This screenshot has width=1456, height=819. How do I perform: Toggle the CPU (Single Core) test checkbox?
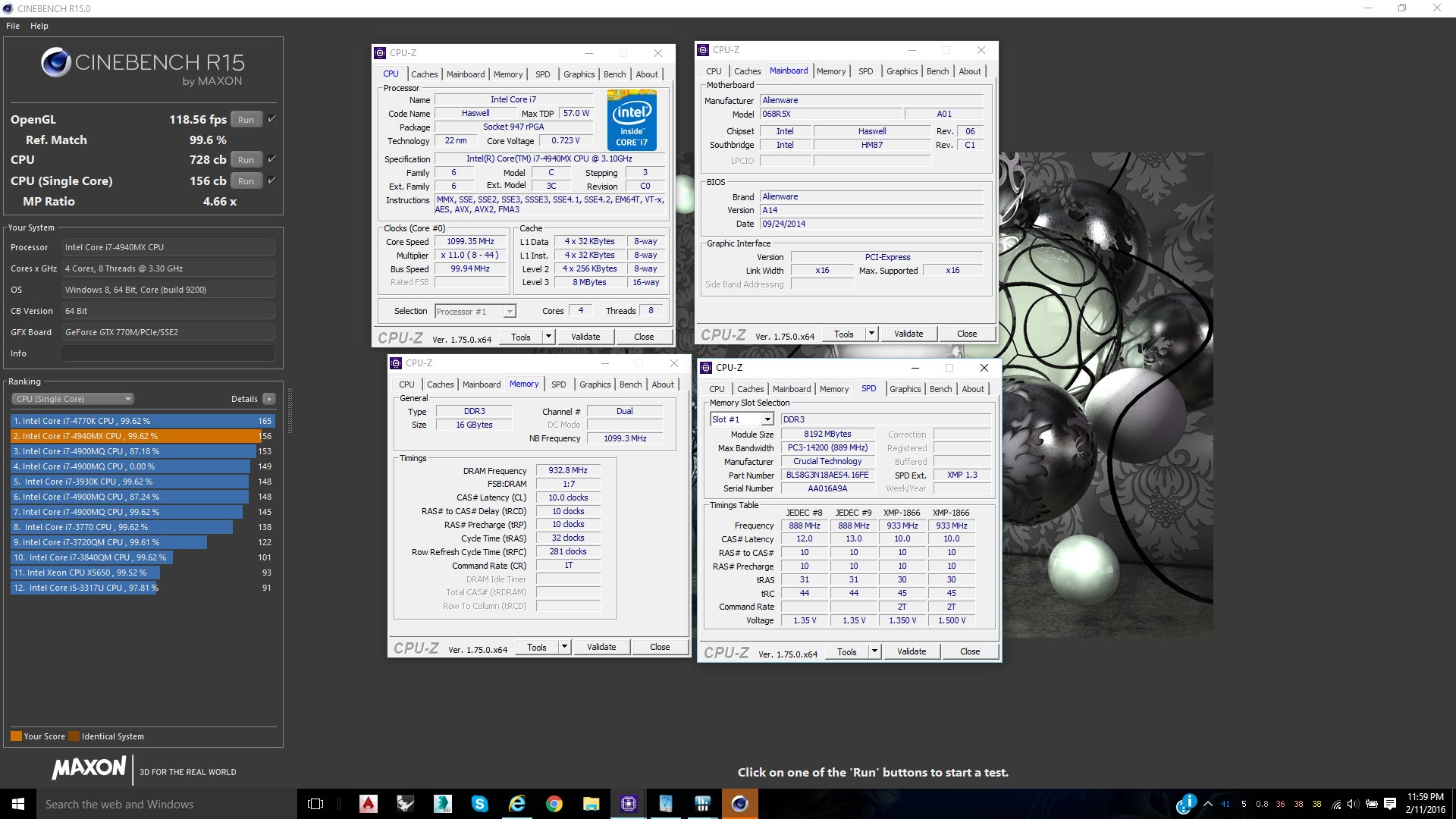(271, 180)
